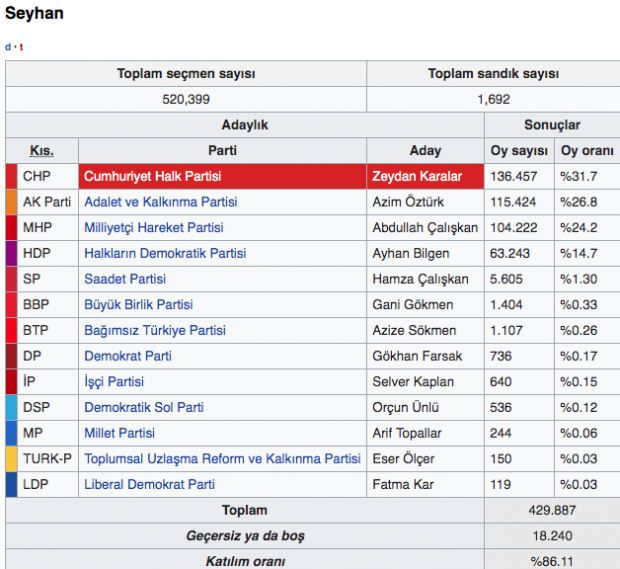Click the 'Sonuçlar' section header
Screen dimensions: 620x569
pyautogui.click(x=552, y=125)
